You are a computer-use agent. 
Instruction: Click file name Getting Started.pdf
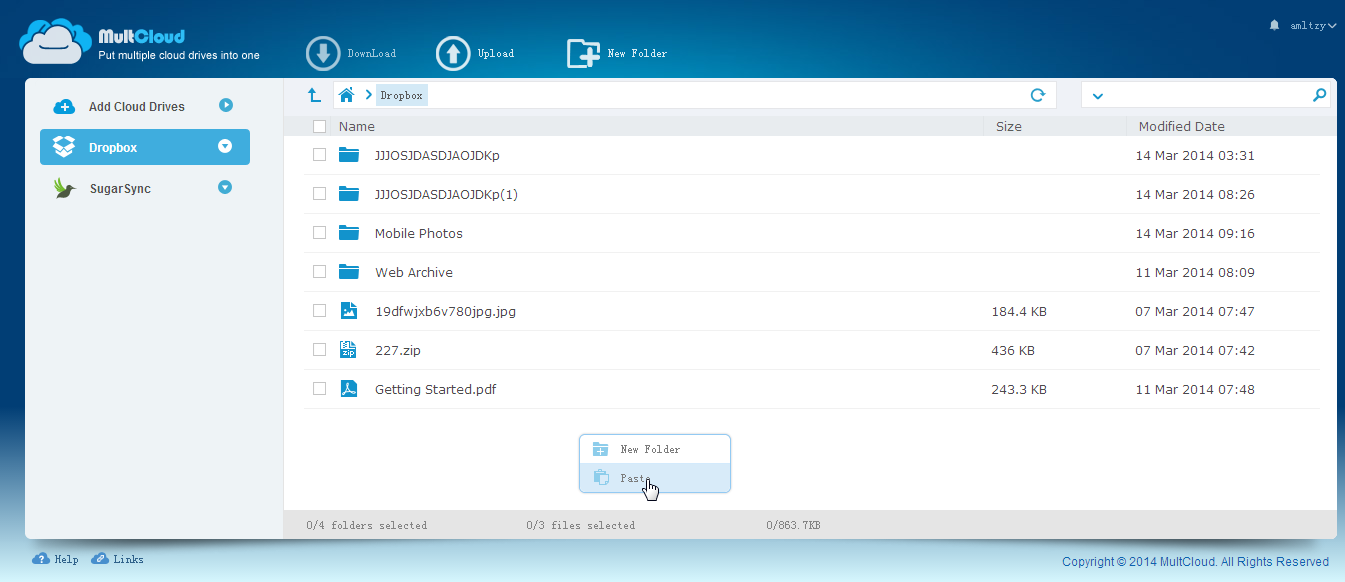click(436, 389)
